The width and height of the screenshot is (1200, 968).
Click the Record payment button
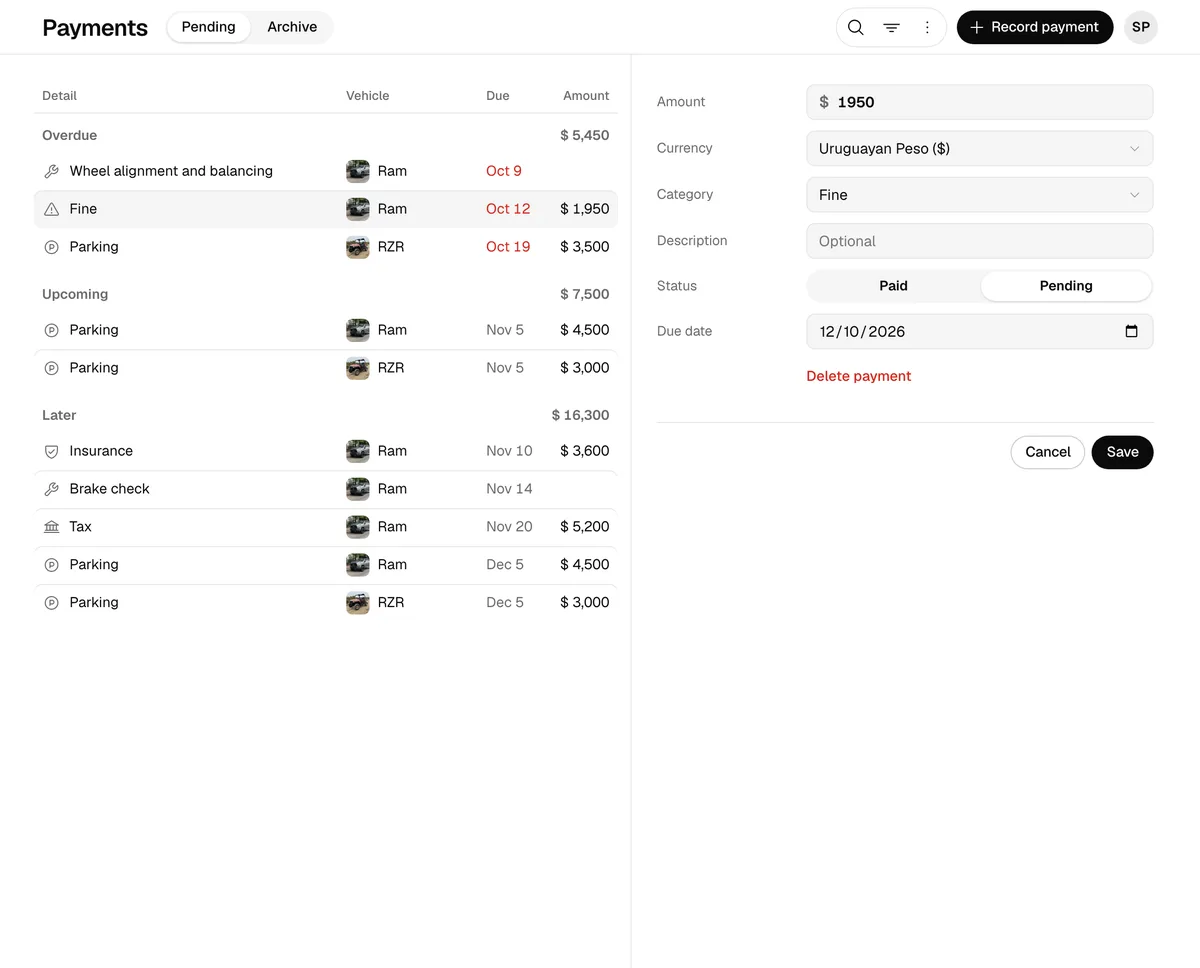1035,27
